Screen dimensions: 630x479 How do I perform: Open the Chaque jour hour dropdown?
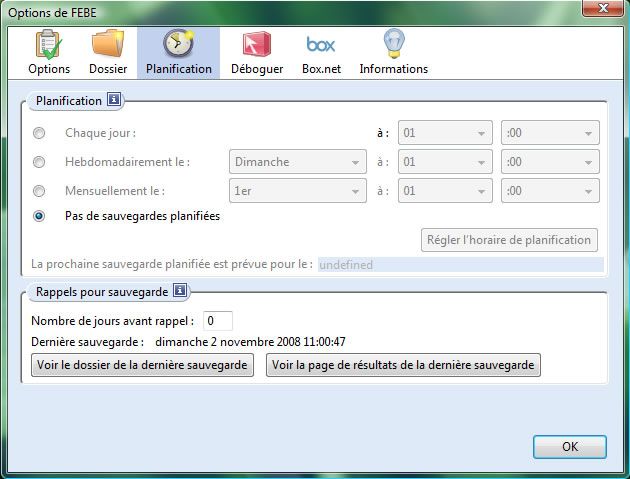pos(445,133)
